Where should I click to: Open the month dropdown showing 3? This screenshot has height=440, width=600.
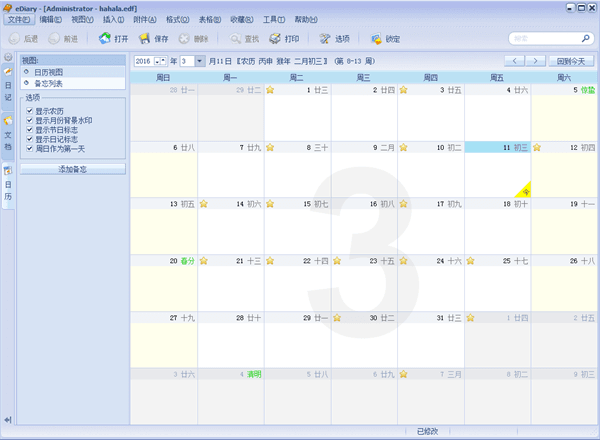[x=200, y=61]
